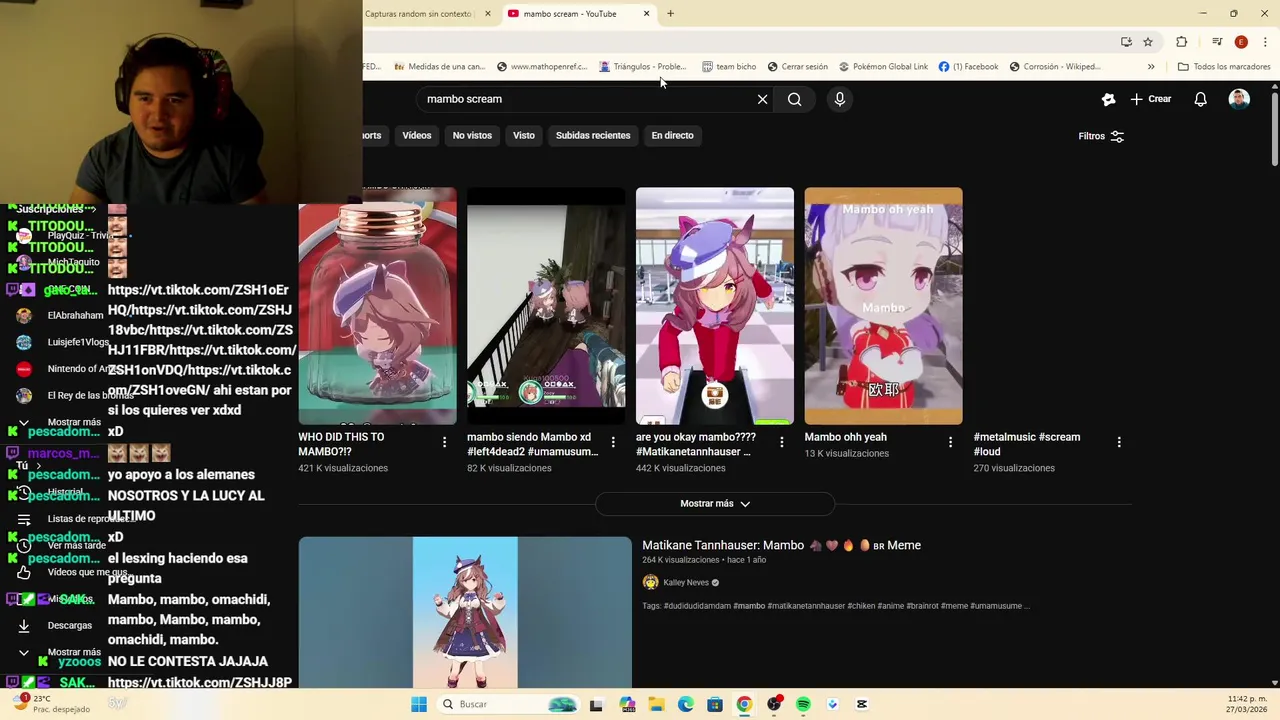Open the (1) Facebook bookmark
Image resolution: width=1280 pixels, height=720 pixels.
(x=968, y=67)
